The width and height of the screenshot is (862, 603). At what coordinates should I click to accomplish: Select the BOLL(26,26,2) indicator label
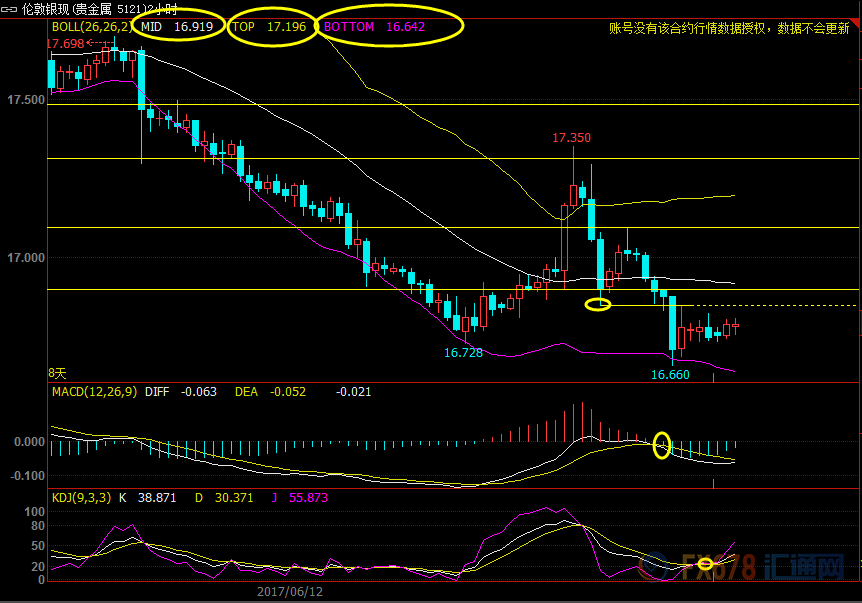92,26
